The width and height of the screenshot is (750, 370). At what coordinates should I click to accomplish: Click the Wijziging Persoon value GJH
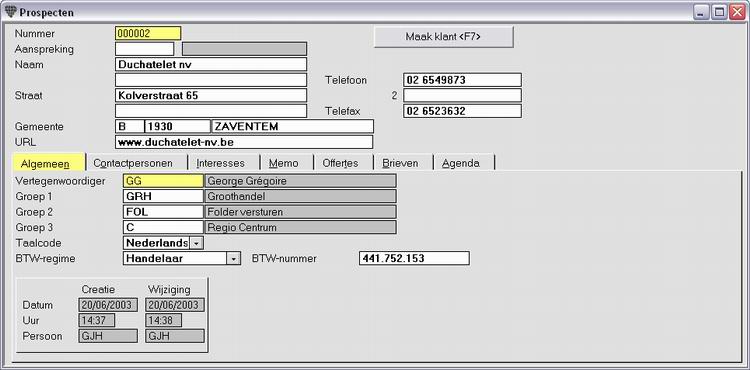pyautogui.click(x=175, y=336)
